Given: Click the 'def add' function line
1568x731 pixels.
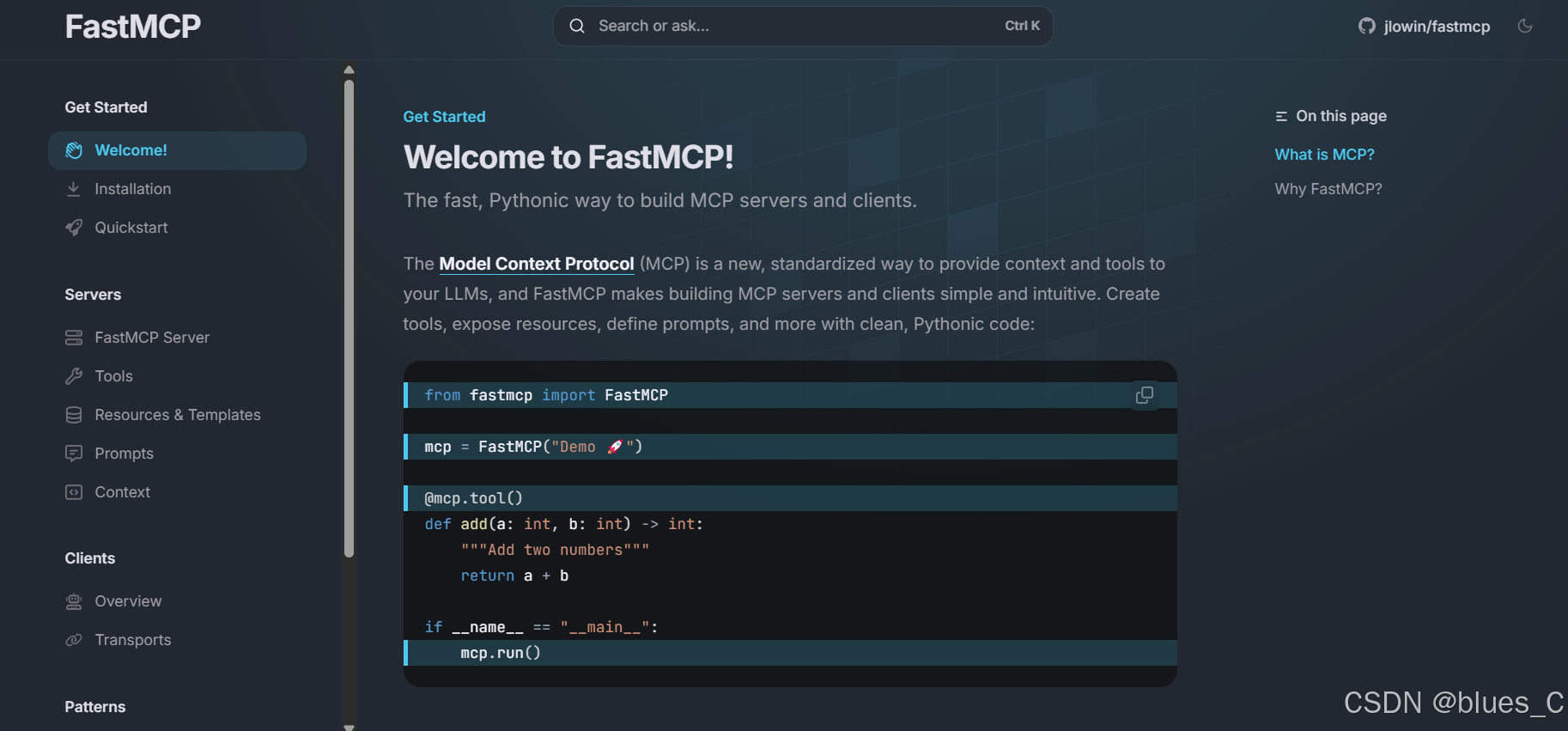Looking at the screenshot, I should pyautogui.click(x=564, y=524).
